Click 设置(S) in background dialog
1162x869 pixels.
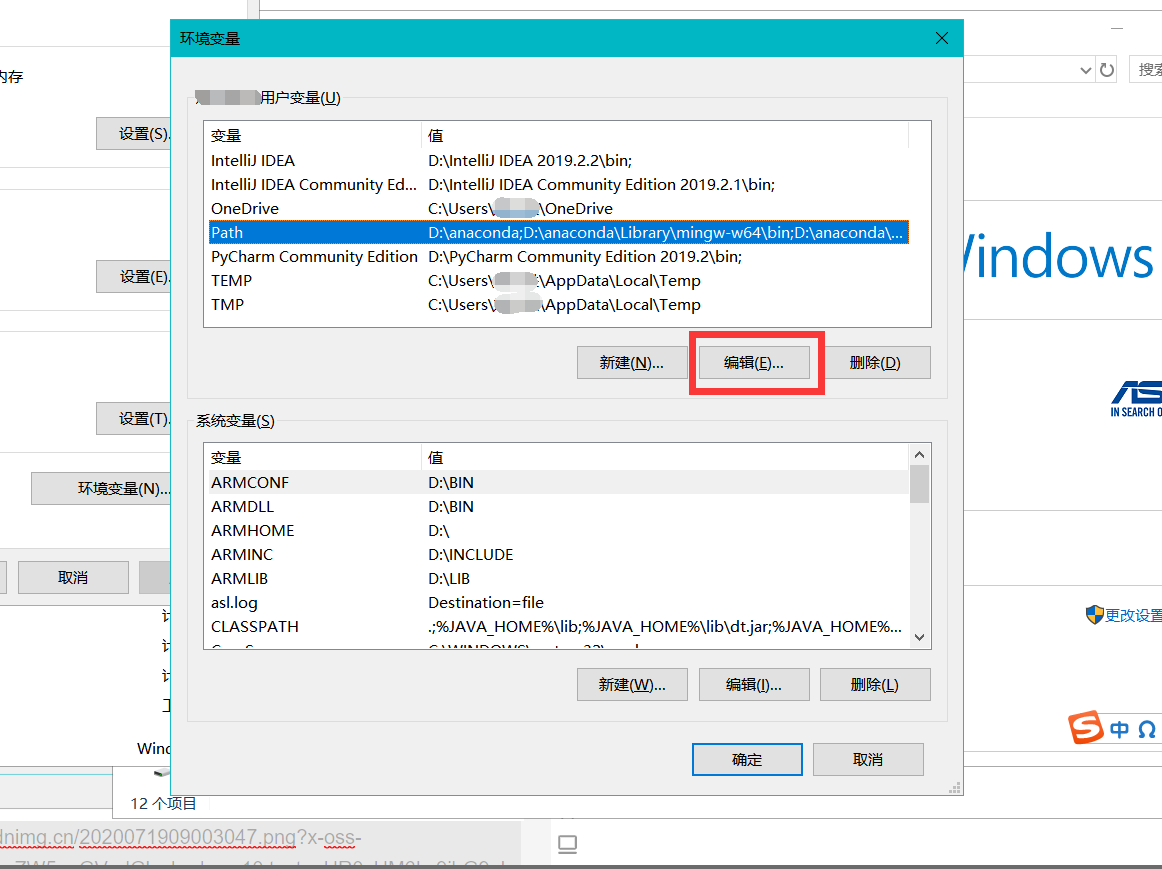tap(133, 133)
